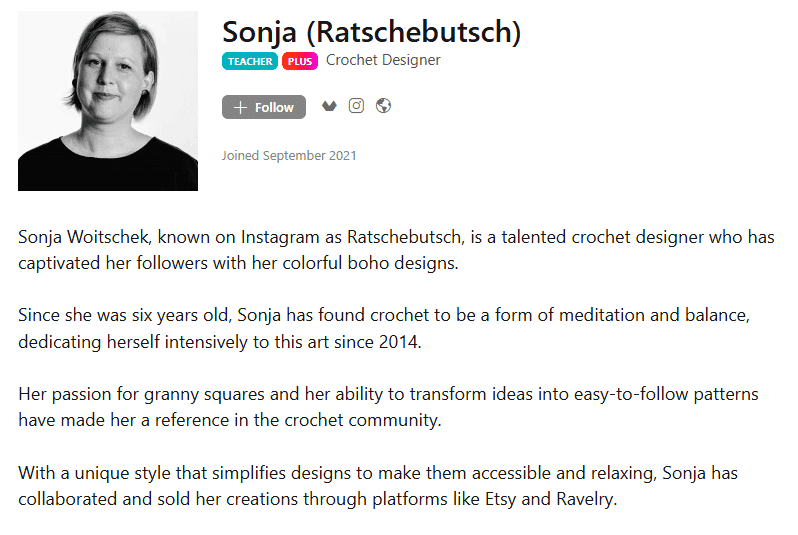This screenshot has width=798, height=535.
Task: Click the Joined September 2021 text
Action: coord(289,155)
